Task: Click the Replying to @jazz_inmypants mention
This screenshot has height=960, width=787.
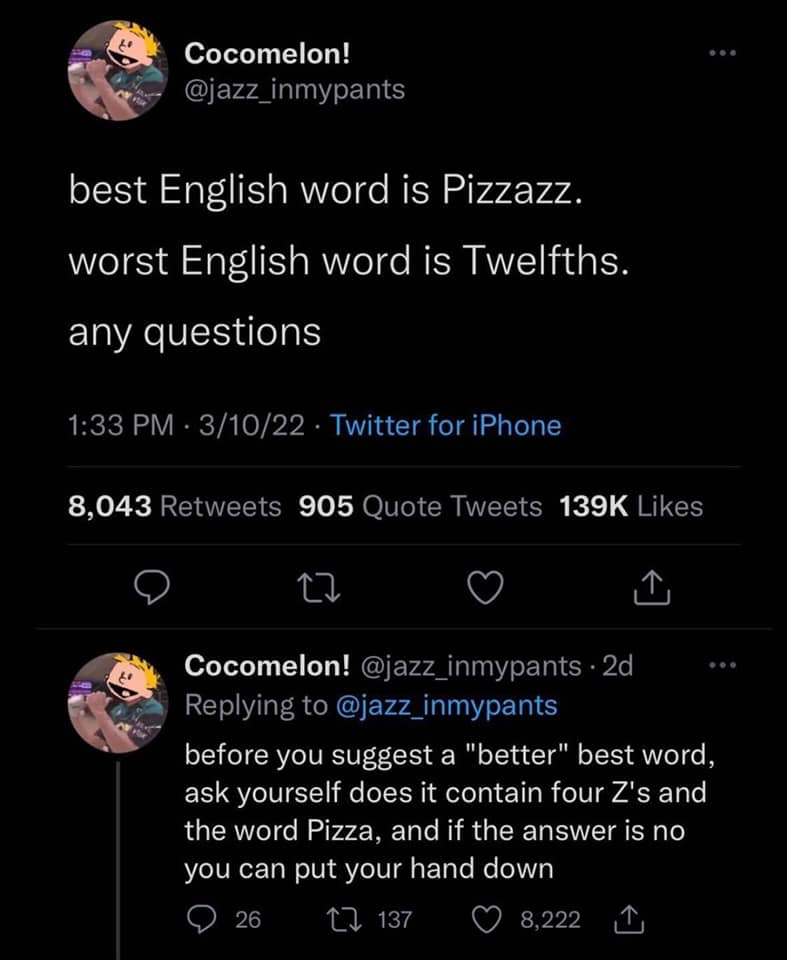Action: [x=443, y=705]
